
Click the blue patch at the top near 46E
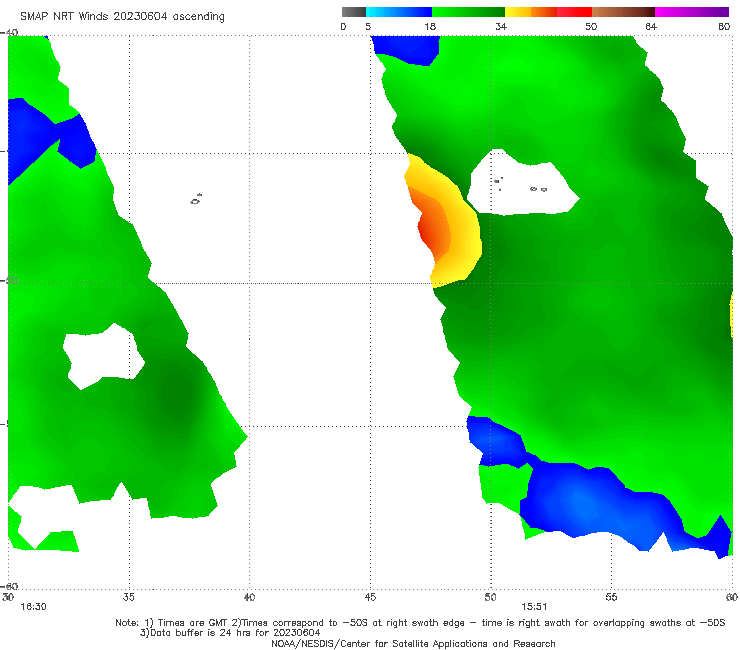(x=406, y=49)
